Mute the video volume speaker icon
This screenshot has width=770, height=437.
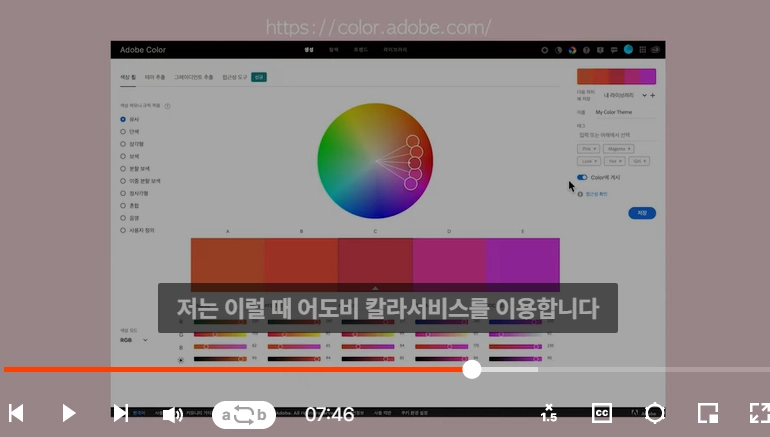coord(172,414)
